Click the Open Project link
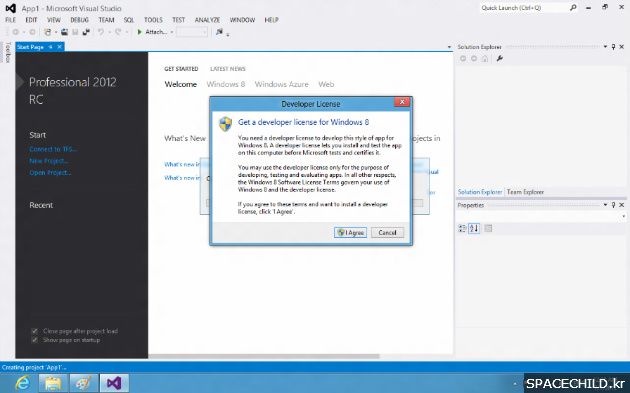This screenshot has height=393, width=630. [x=50, y=172]
